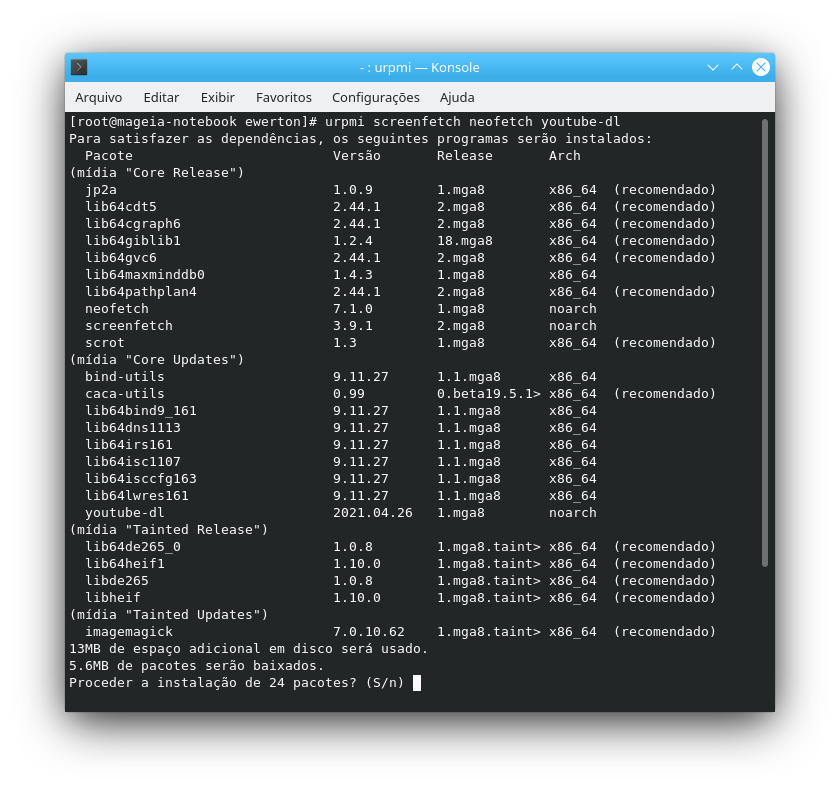Minimize the Konsole window
The image size is (840, 789).
[712, 67]
